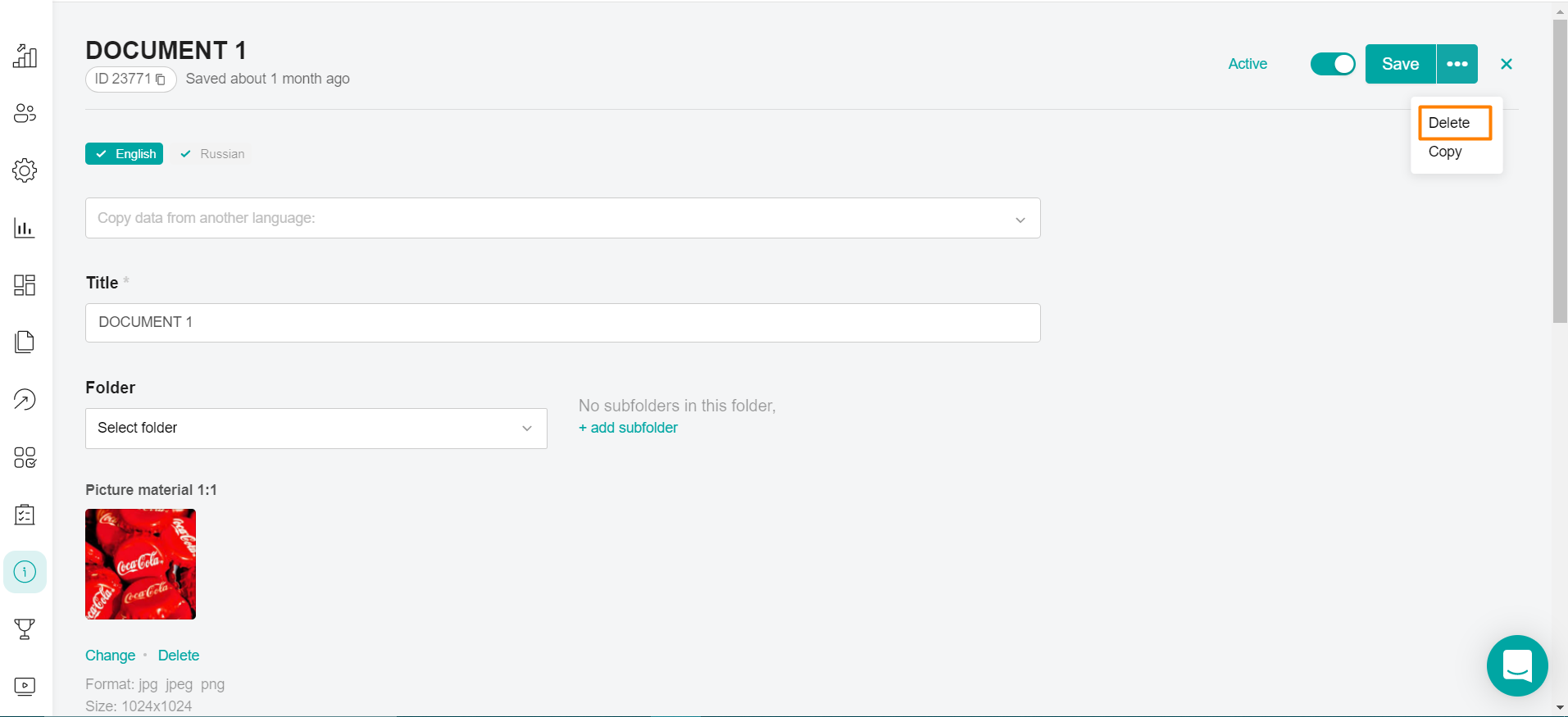Choose Copy from the options menu
1568x717 pixels.
click(1445, 152)
